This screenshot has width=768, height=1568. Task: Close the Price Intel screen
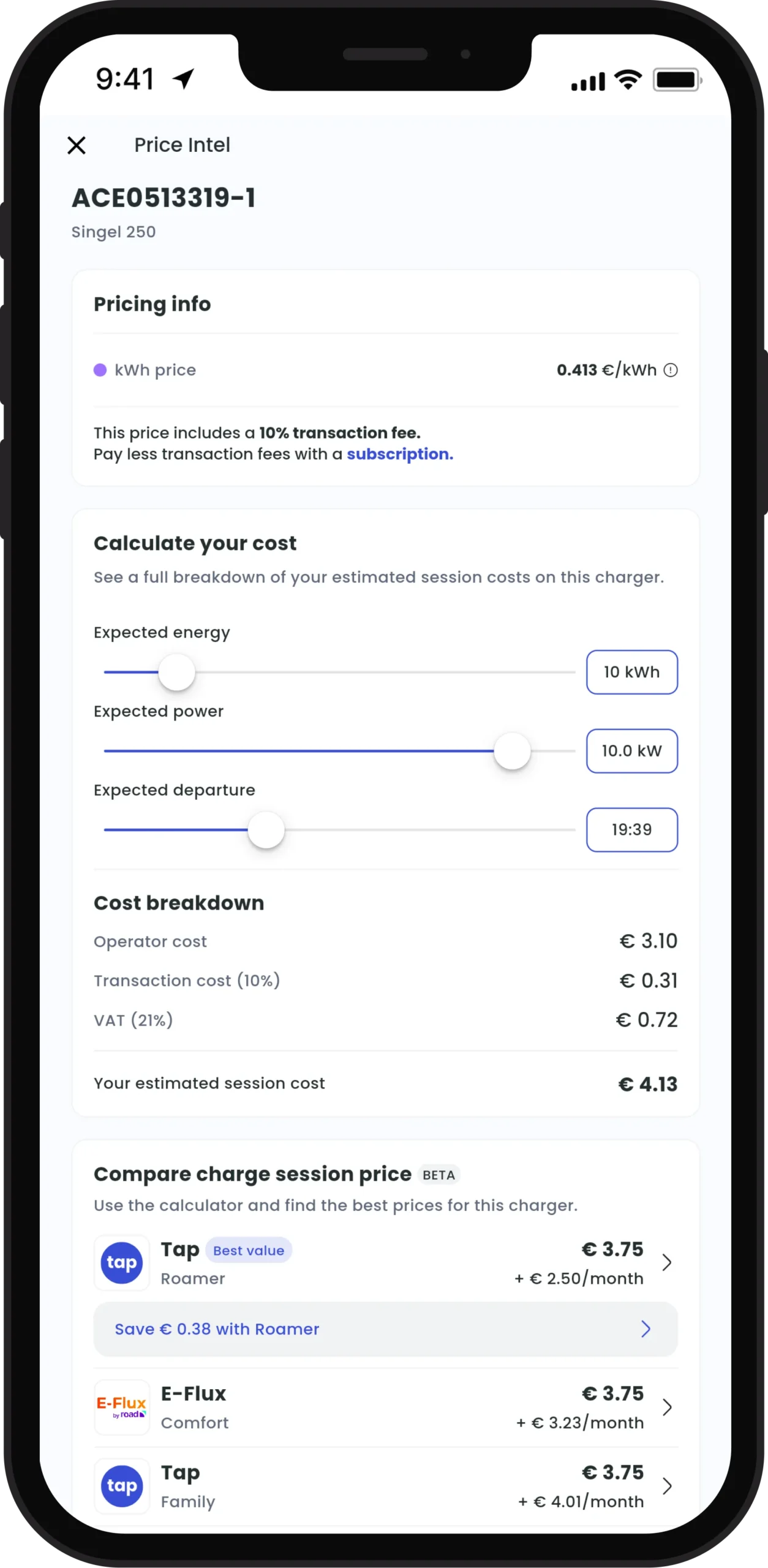pyautogui.click(x=77, y=145)
